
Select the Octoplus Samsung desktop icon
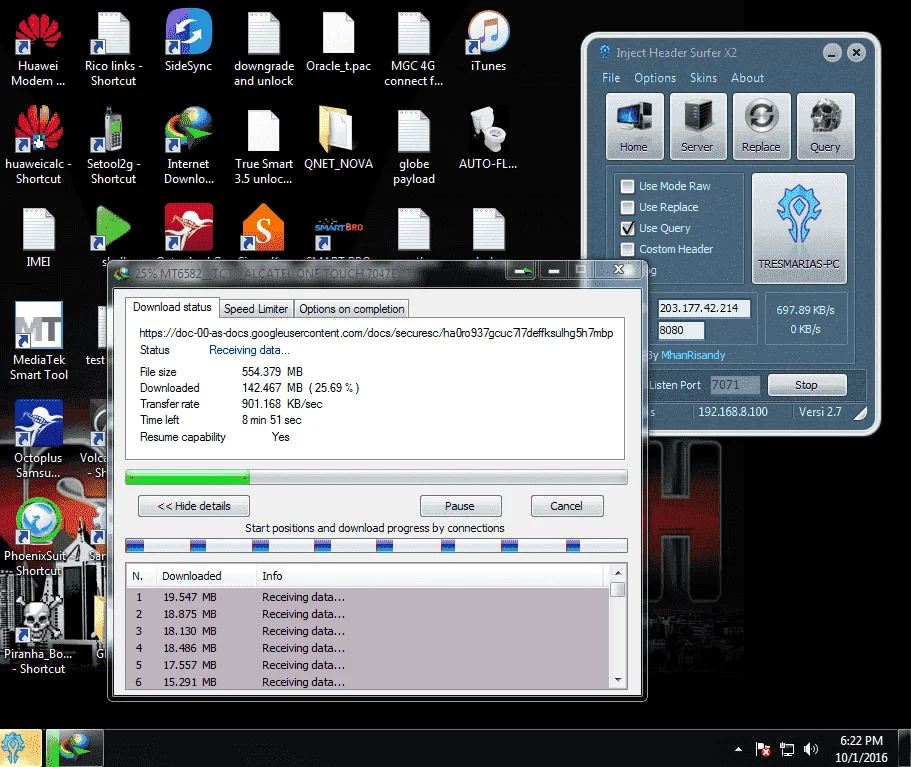pyautogui.click(x=38, y=439)
